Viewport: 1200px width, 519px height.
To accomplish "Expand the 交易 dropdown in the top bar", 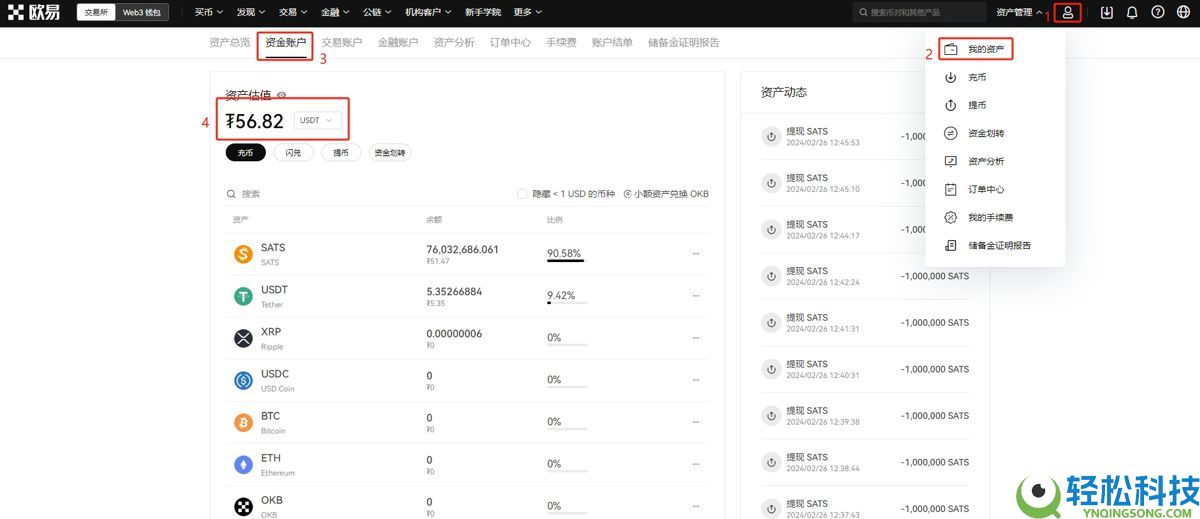I will click(293, 13).
